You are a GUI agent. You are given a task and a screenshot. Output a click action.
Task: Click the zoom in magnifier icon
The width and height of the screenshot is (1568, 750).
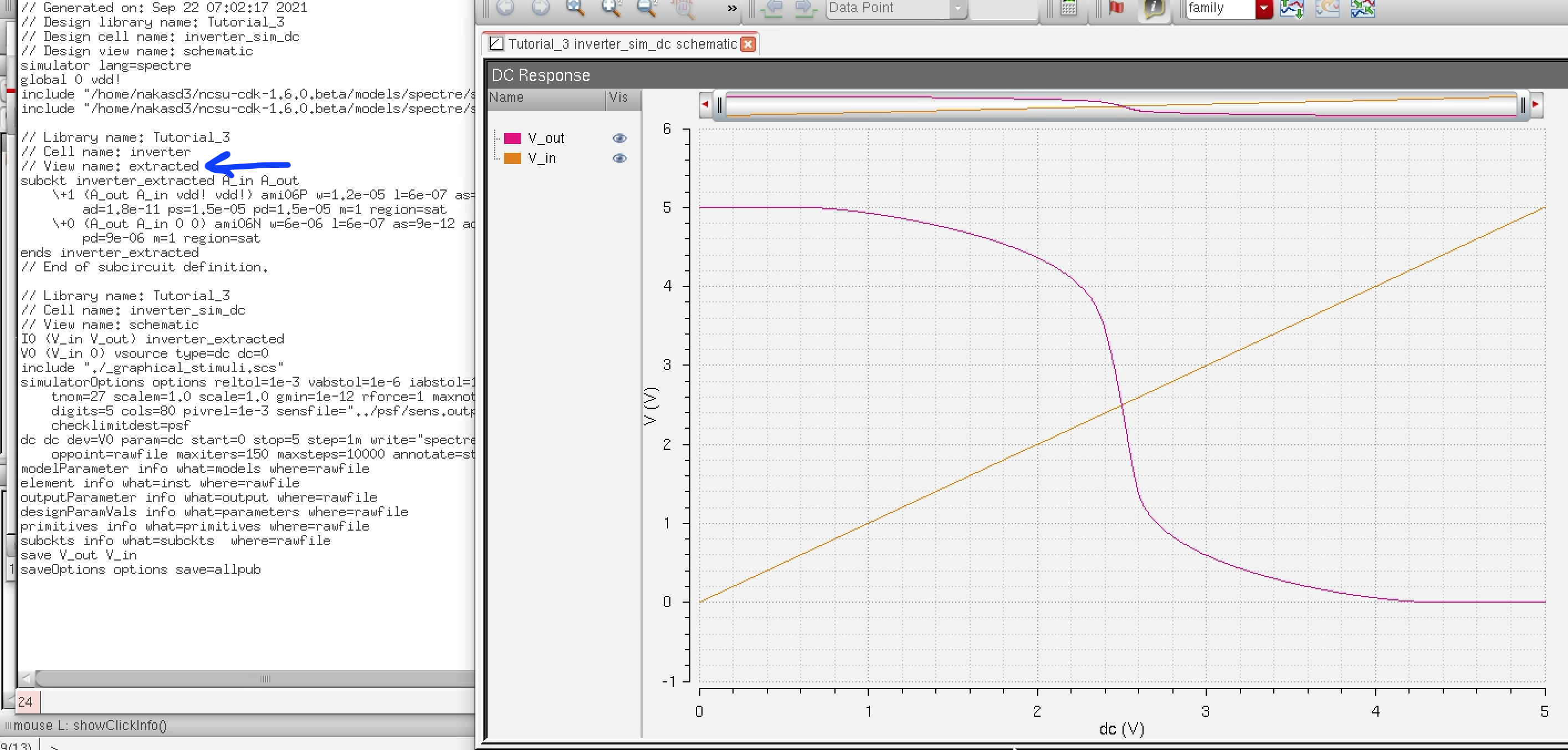611,7
